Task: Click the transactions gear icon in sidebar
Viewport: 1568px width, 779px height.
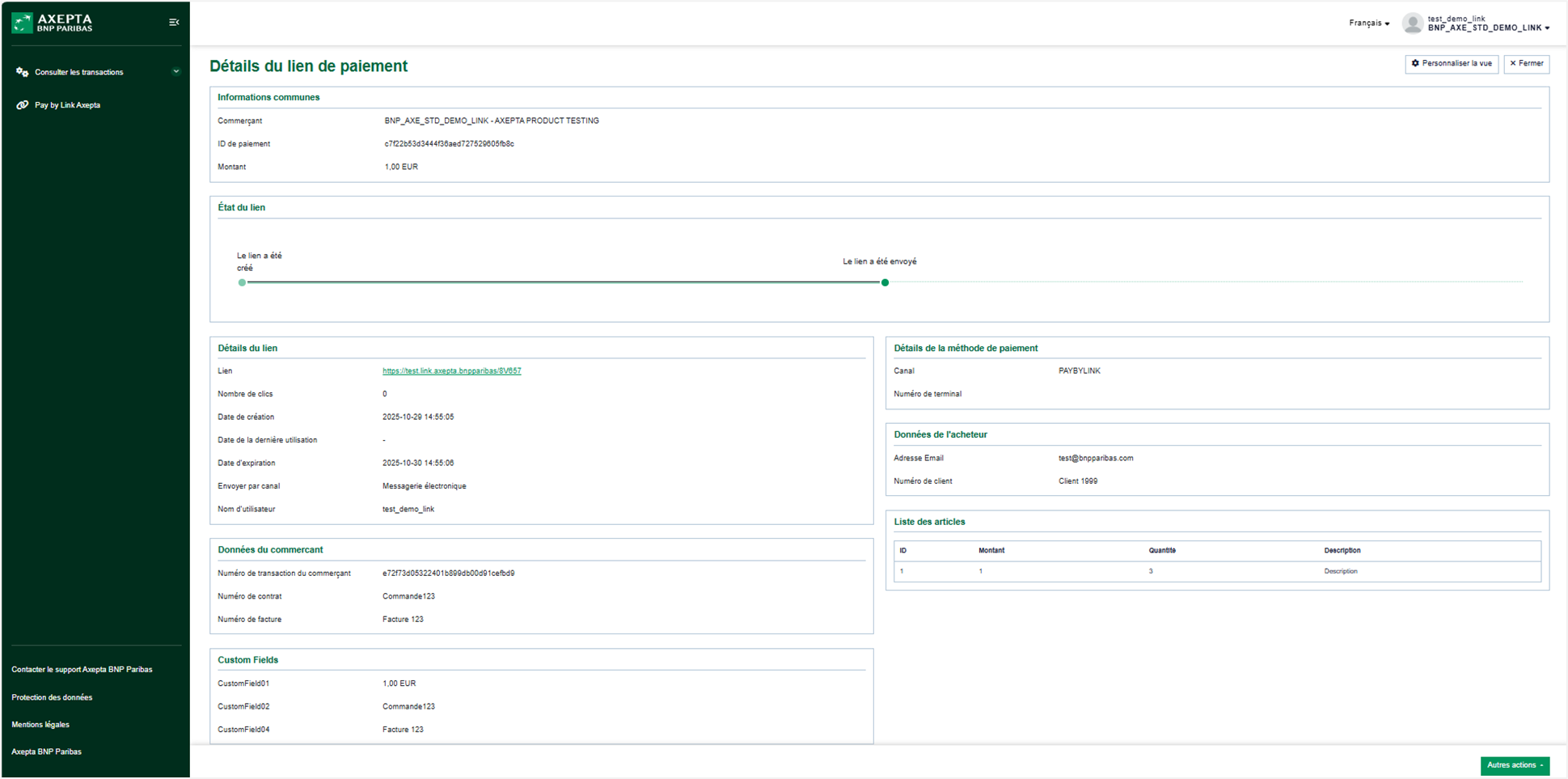Action: click(22, 72)
